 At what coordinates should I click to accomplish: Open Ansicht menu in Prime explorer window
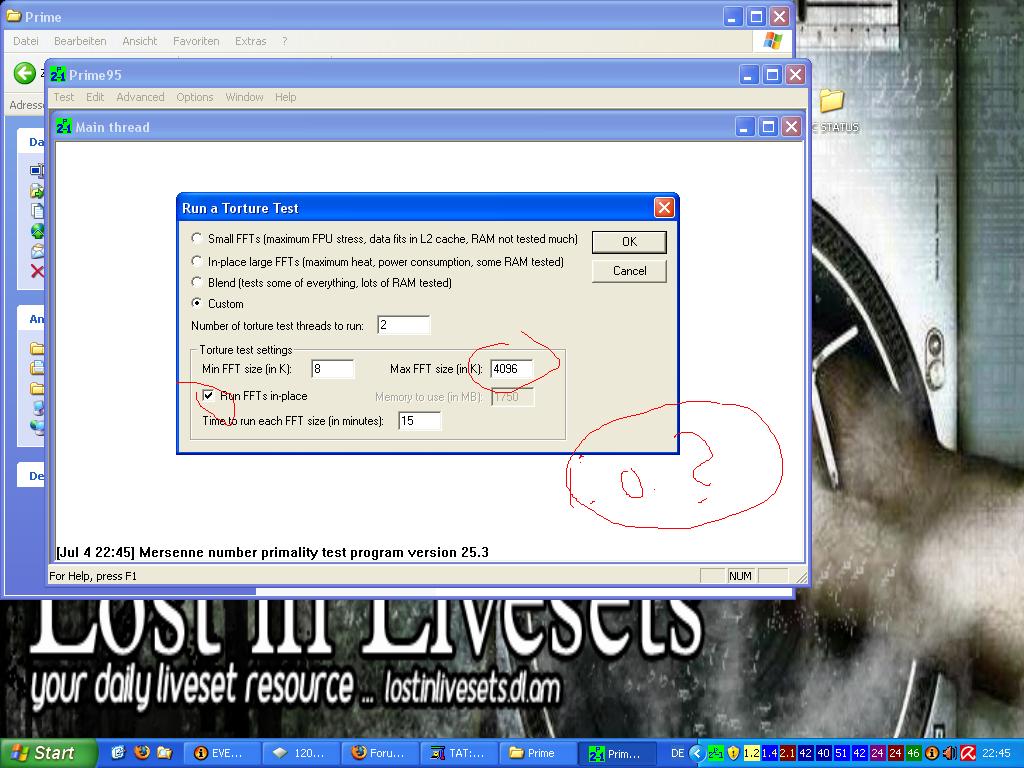click(x=140, y=40)
